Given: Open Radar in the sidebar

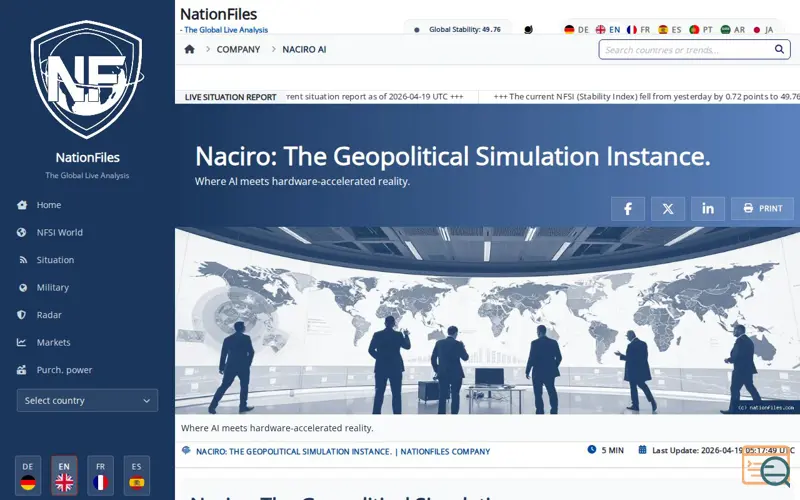Looking at the screenshot, I should click(49, 315).
